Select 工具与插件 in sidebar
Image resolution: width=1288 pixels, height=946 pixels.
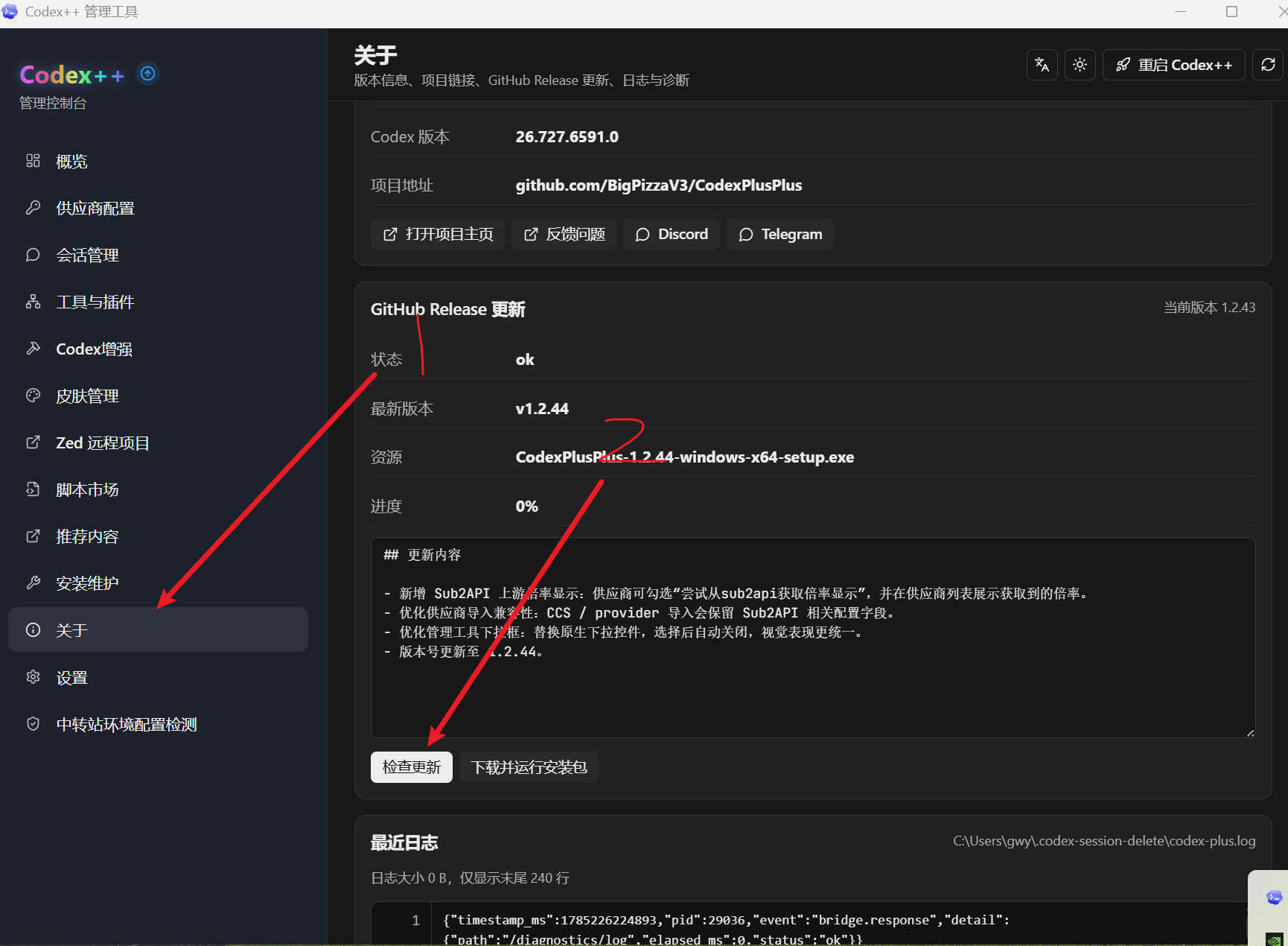[158, 302]
